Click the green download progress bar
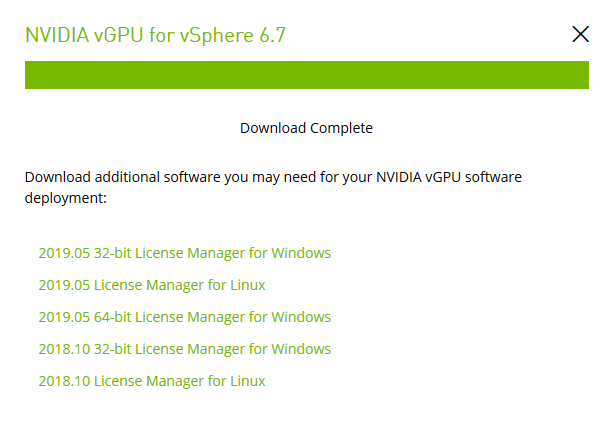Viewport: 615px width, 440px height. pyautogui.click(x=306, y=75)
